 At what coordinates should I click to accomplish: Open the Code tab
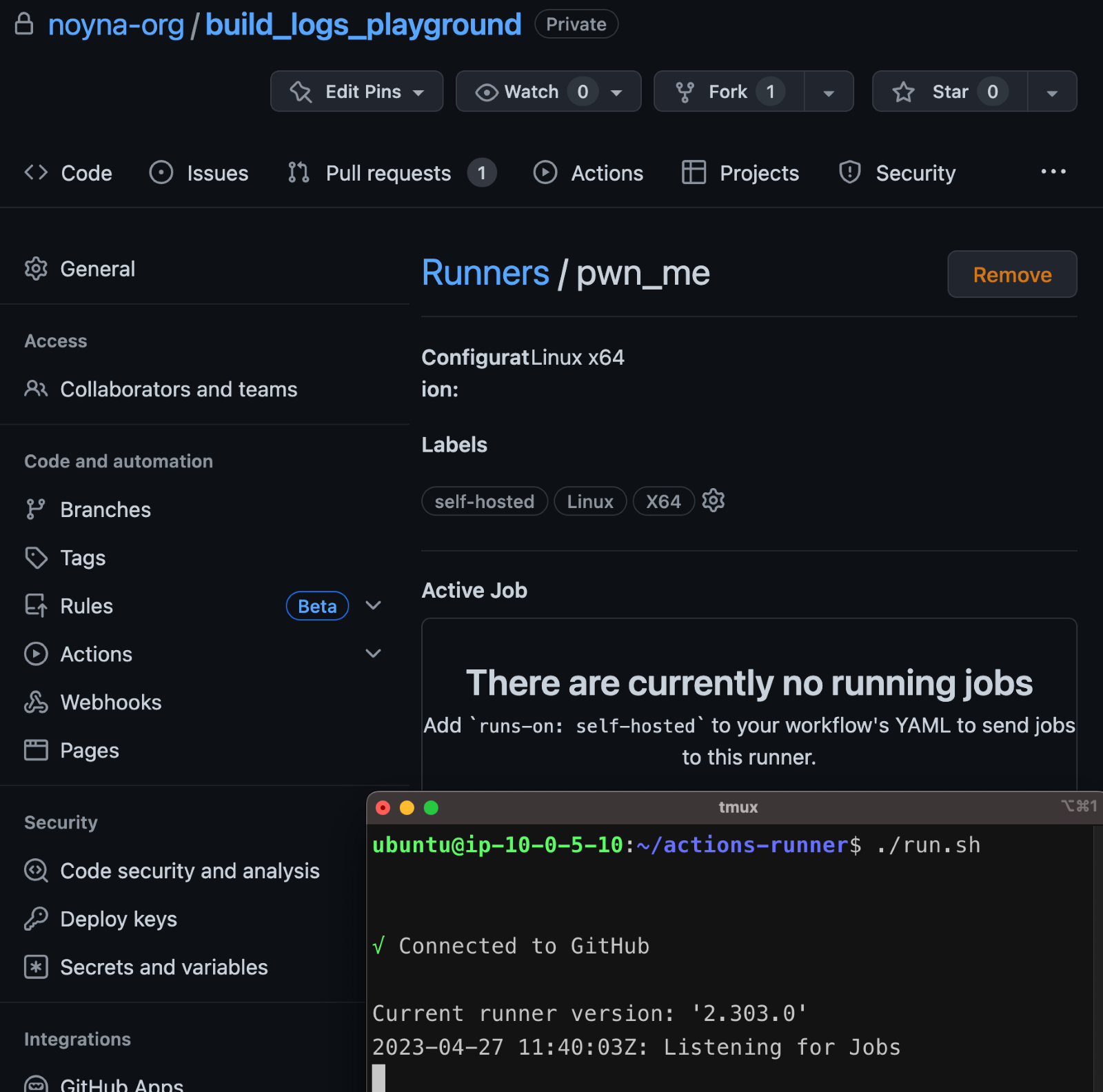point(68,172)
